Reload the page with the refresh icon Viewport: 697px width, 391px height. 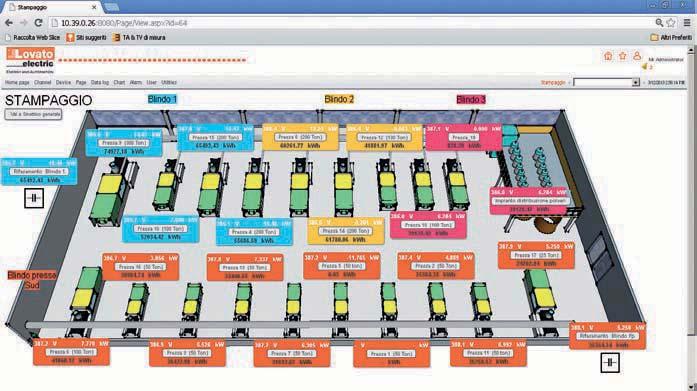tap(38, 23)
